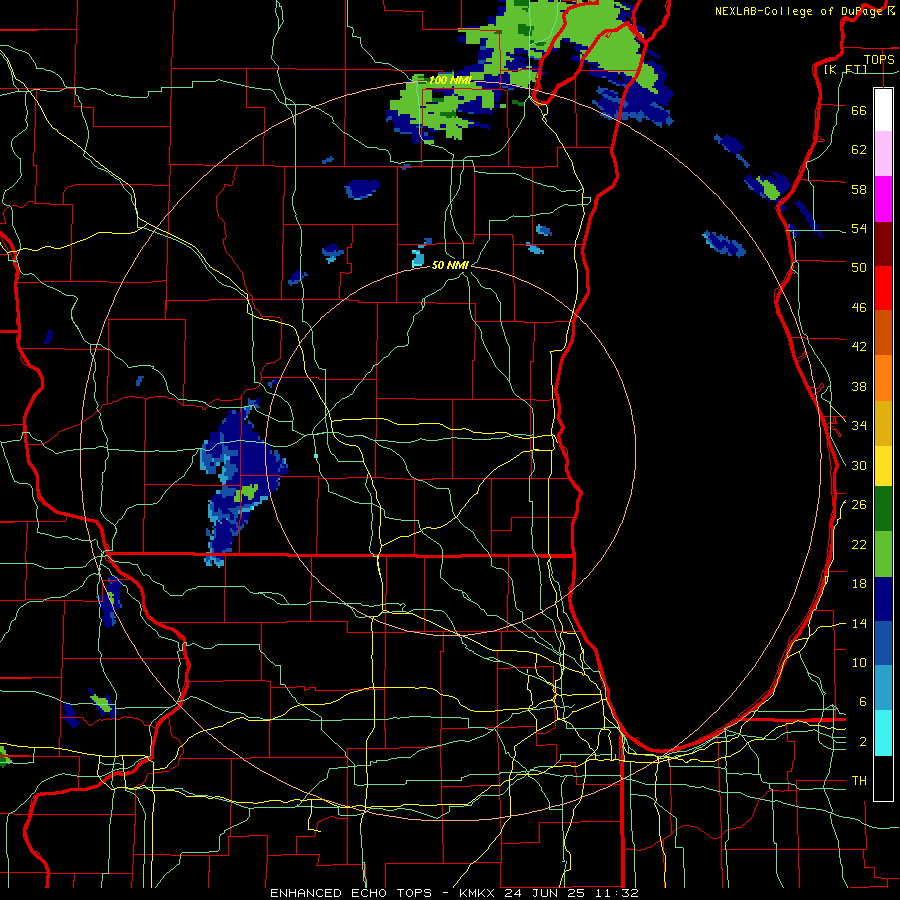Click the 34 legend value
Image resolution: width=900 pixels, height=900 pixels.
859,426
